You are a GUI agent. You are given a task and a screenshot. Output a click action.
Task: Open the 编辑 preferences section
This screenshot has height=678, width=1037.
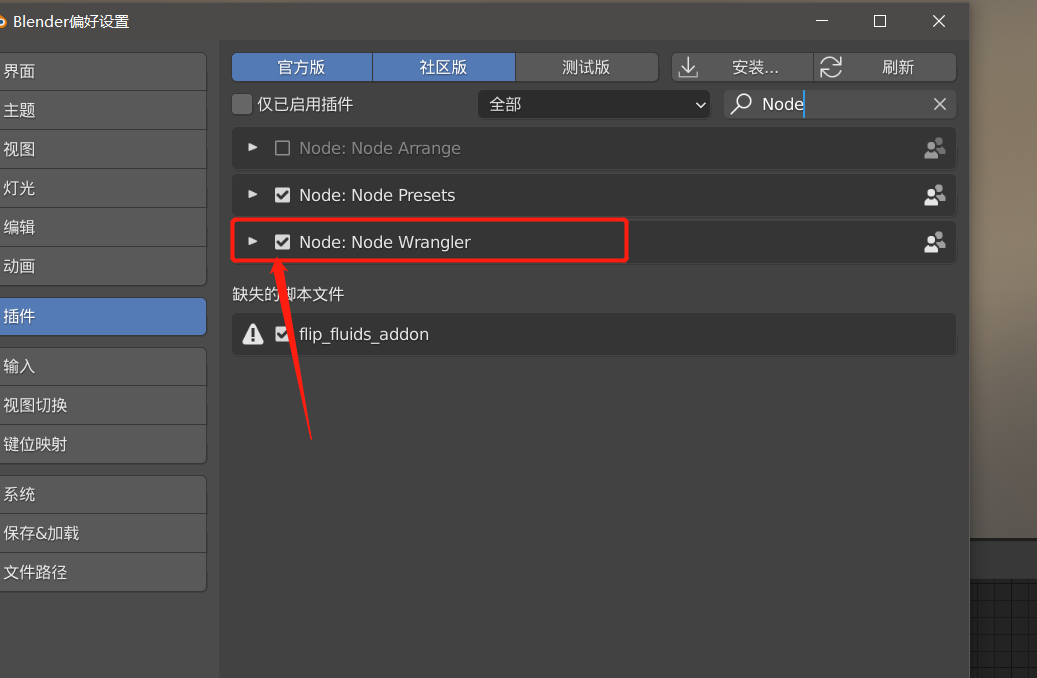point(103,228)
